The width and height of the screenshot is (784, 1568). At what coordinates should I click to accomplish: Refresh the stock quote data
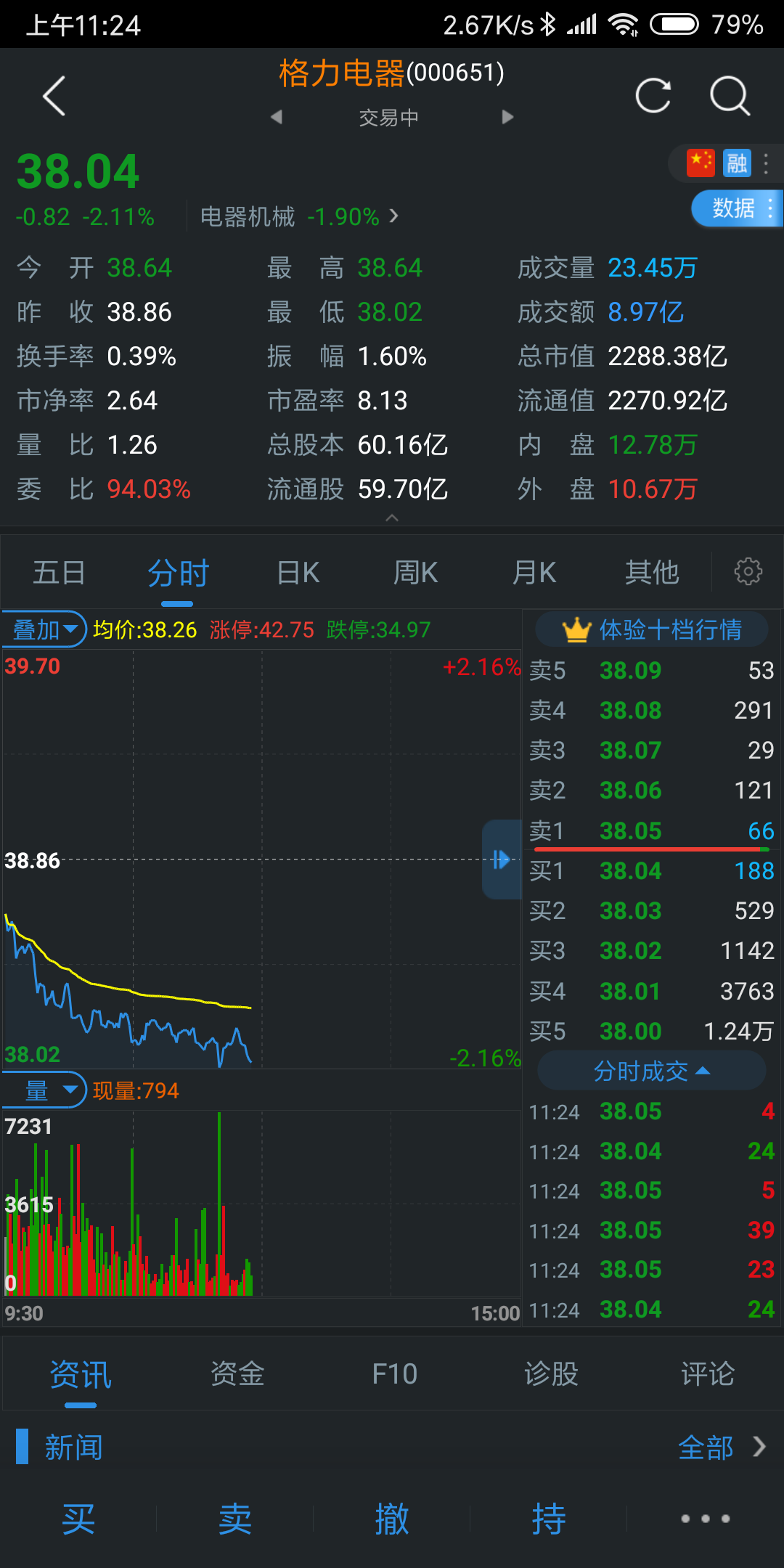(x=653, y=96)
